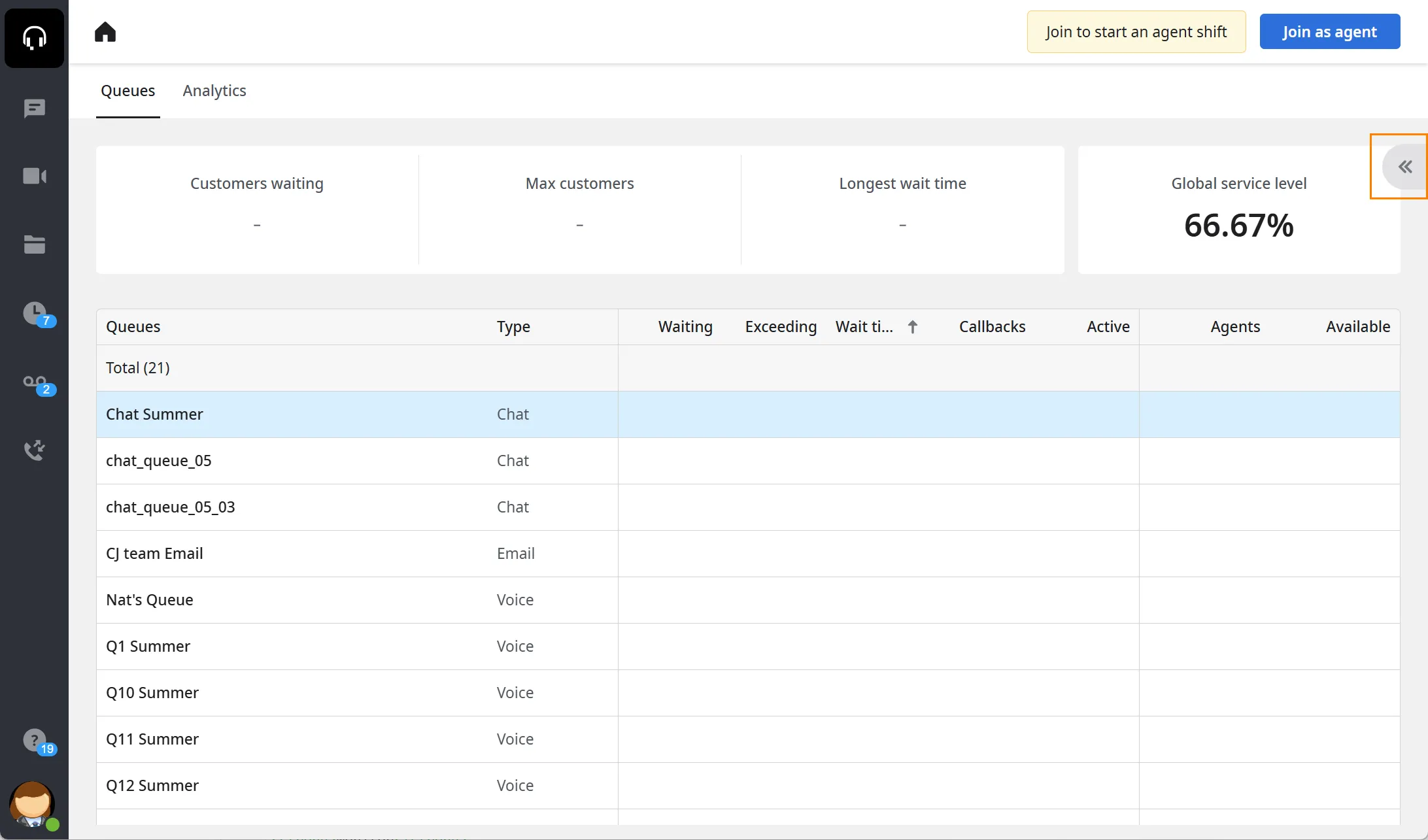Open the headset app logo icon
1428x840 pixels.
34,37
